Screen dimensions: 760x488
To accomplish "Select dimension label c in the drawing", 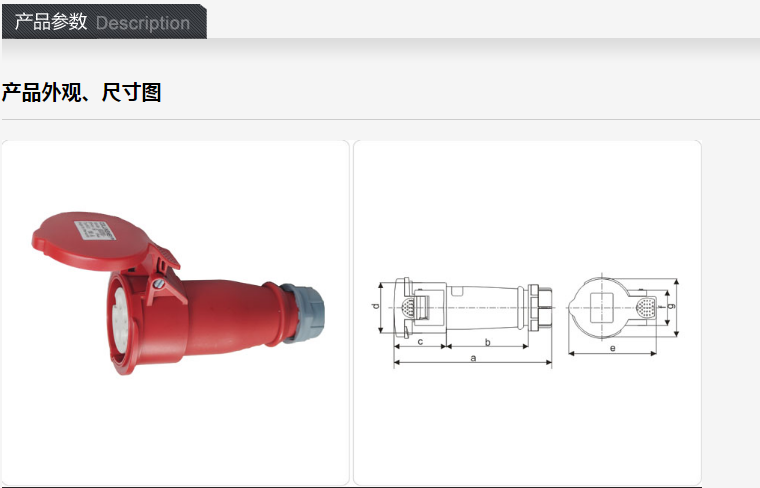I will tap(420, 342).
